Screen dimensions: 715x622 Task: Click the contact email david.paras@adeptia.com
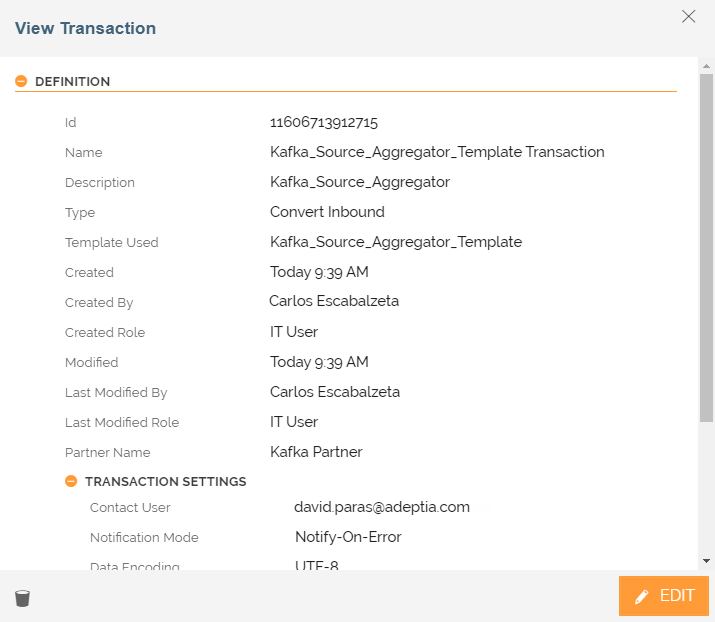[382, 507]
